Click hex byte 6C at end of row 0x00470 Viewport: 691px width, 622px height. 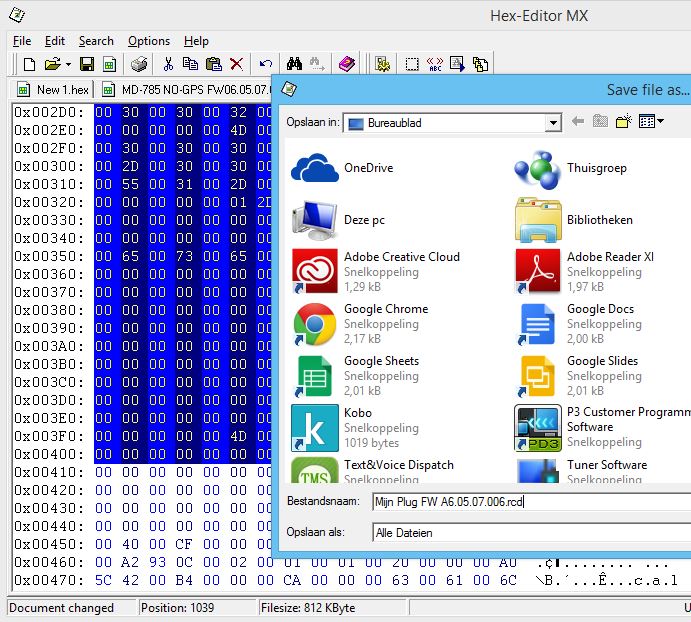pyautogui.click(x=508, y=580)
